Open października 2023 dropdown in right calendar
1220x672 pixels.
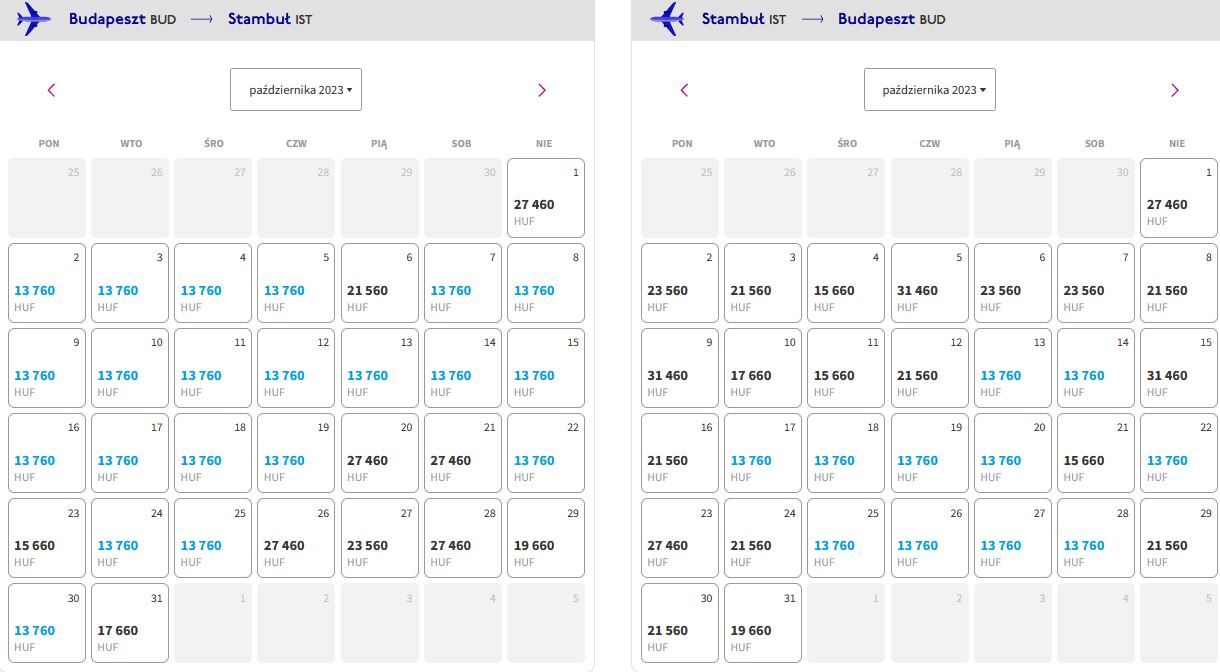930,90
